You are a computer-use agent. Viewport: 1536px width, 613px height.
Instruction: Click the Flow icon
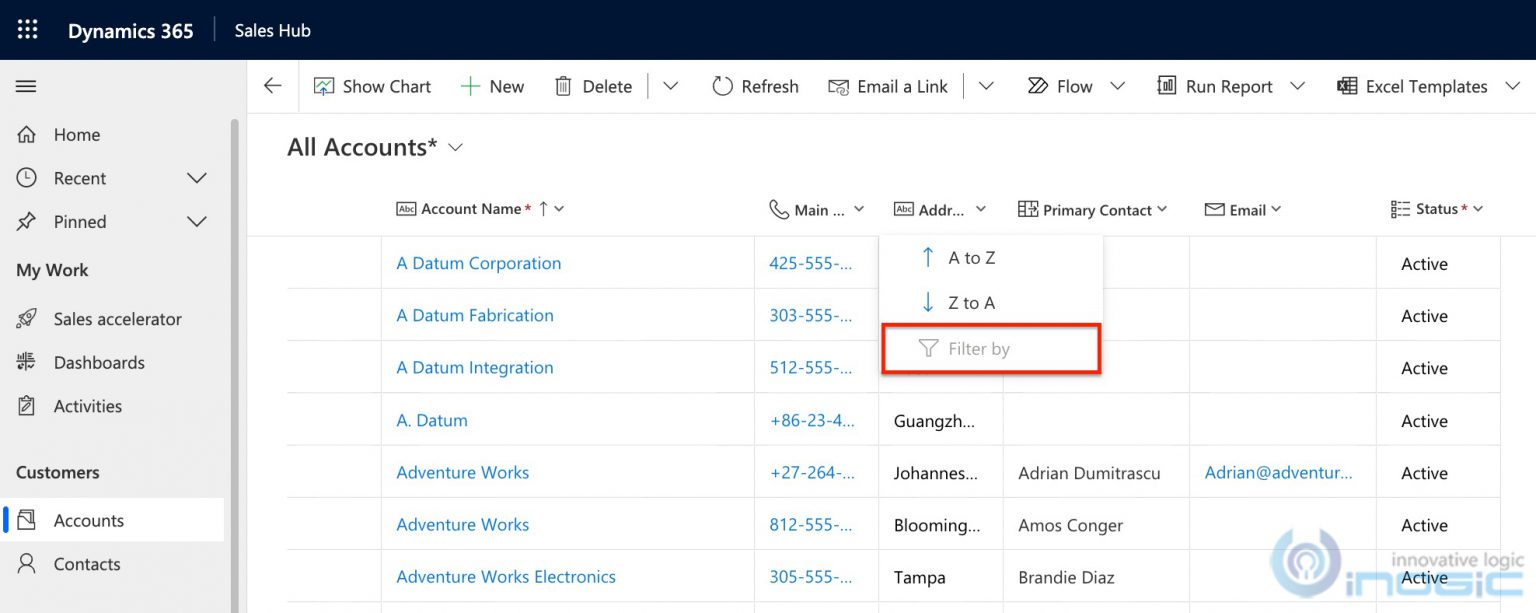(1040, 86)
